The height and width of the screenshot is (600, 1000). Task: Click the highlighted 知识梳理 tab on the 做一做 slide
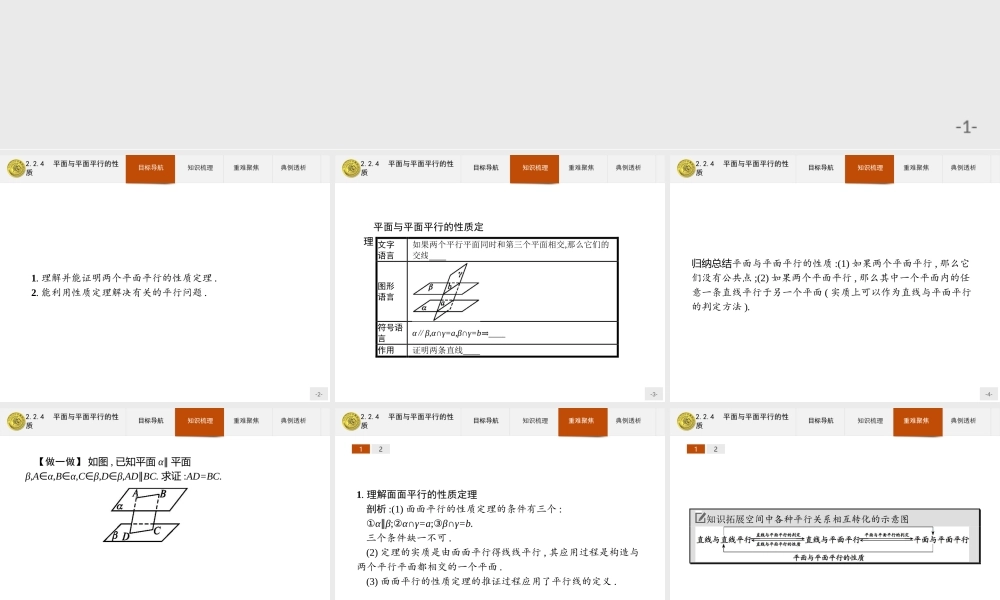point(199,421)
